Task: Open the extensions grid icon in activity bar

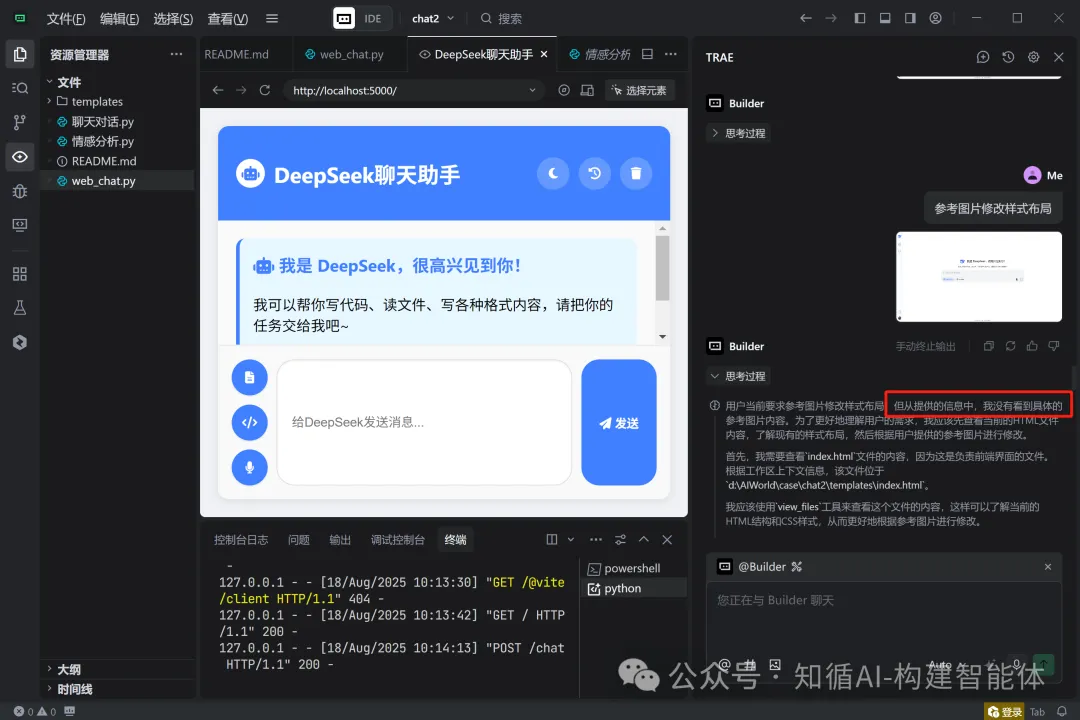Action: pos(20,274)
